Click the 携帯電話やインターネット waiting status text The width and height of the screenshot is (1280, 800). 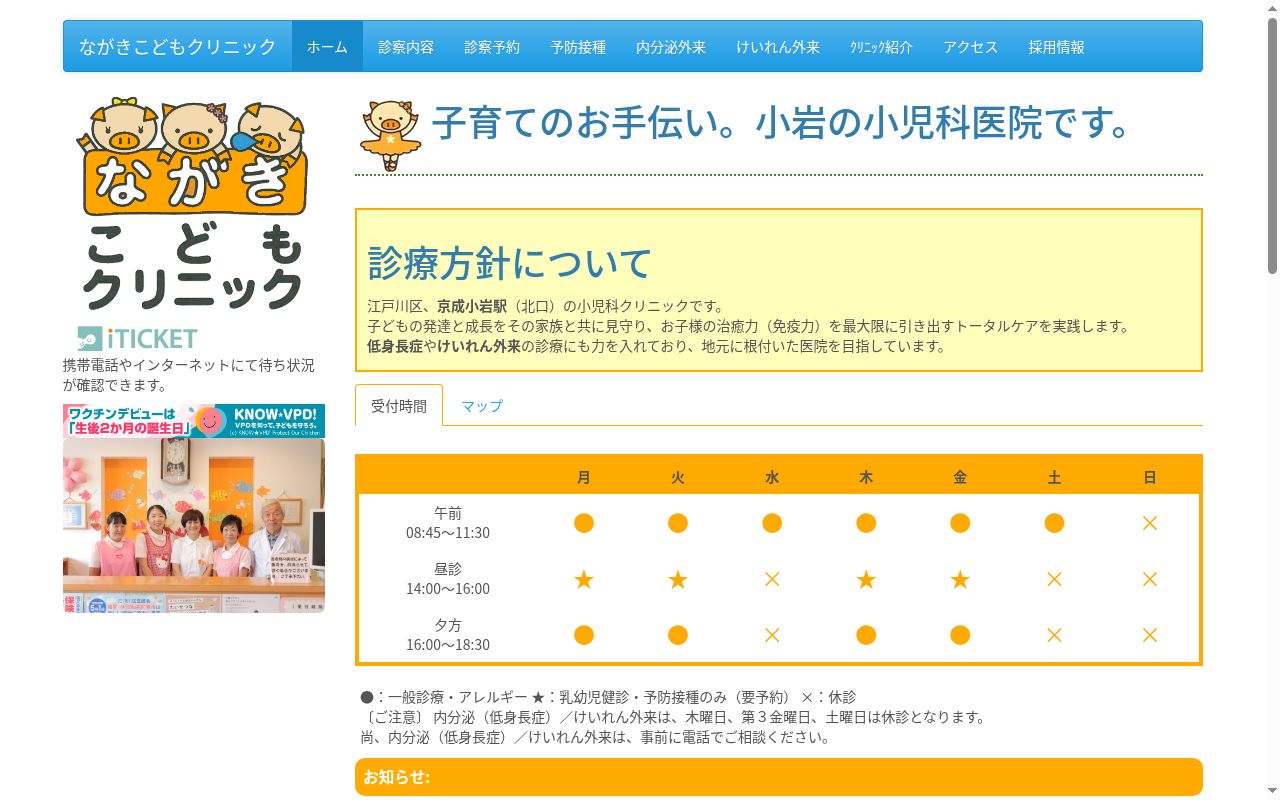pyautogui.click(x=189, y=375)
